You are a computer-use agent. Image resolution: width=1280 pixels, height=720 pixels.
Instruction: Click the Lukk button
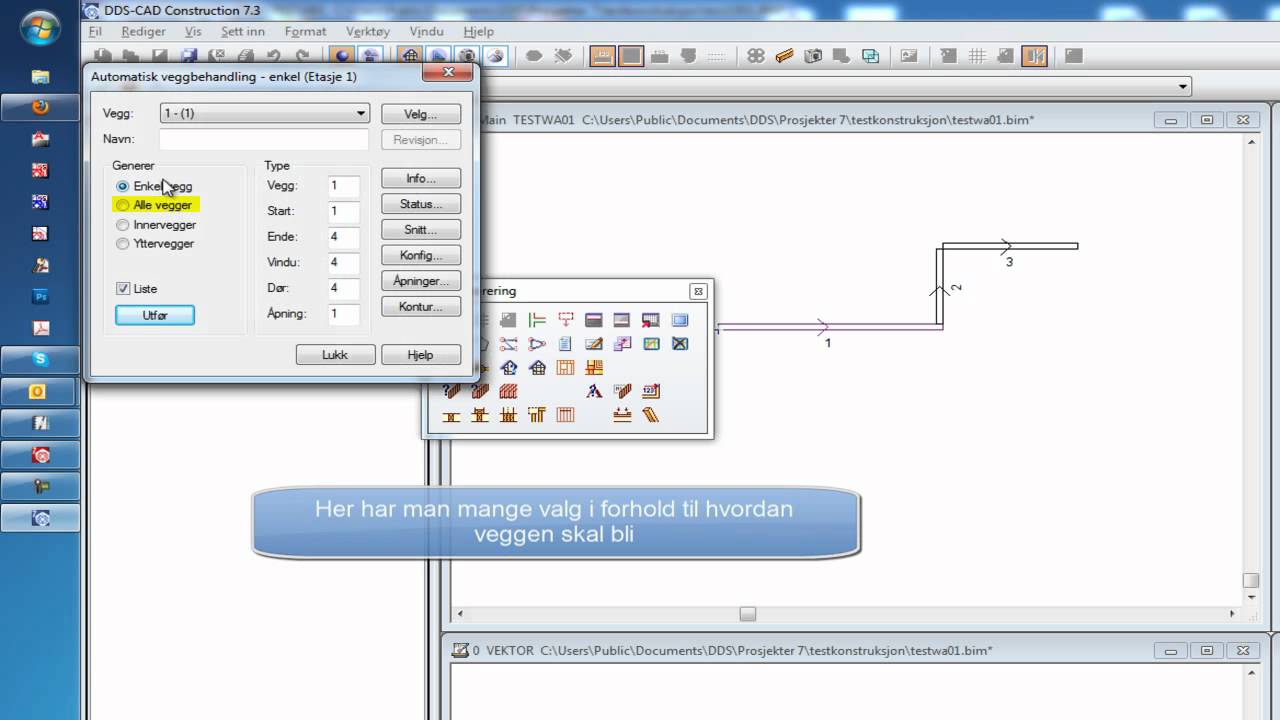point(335,355)
